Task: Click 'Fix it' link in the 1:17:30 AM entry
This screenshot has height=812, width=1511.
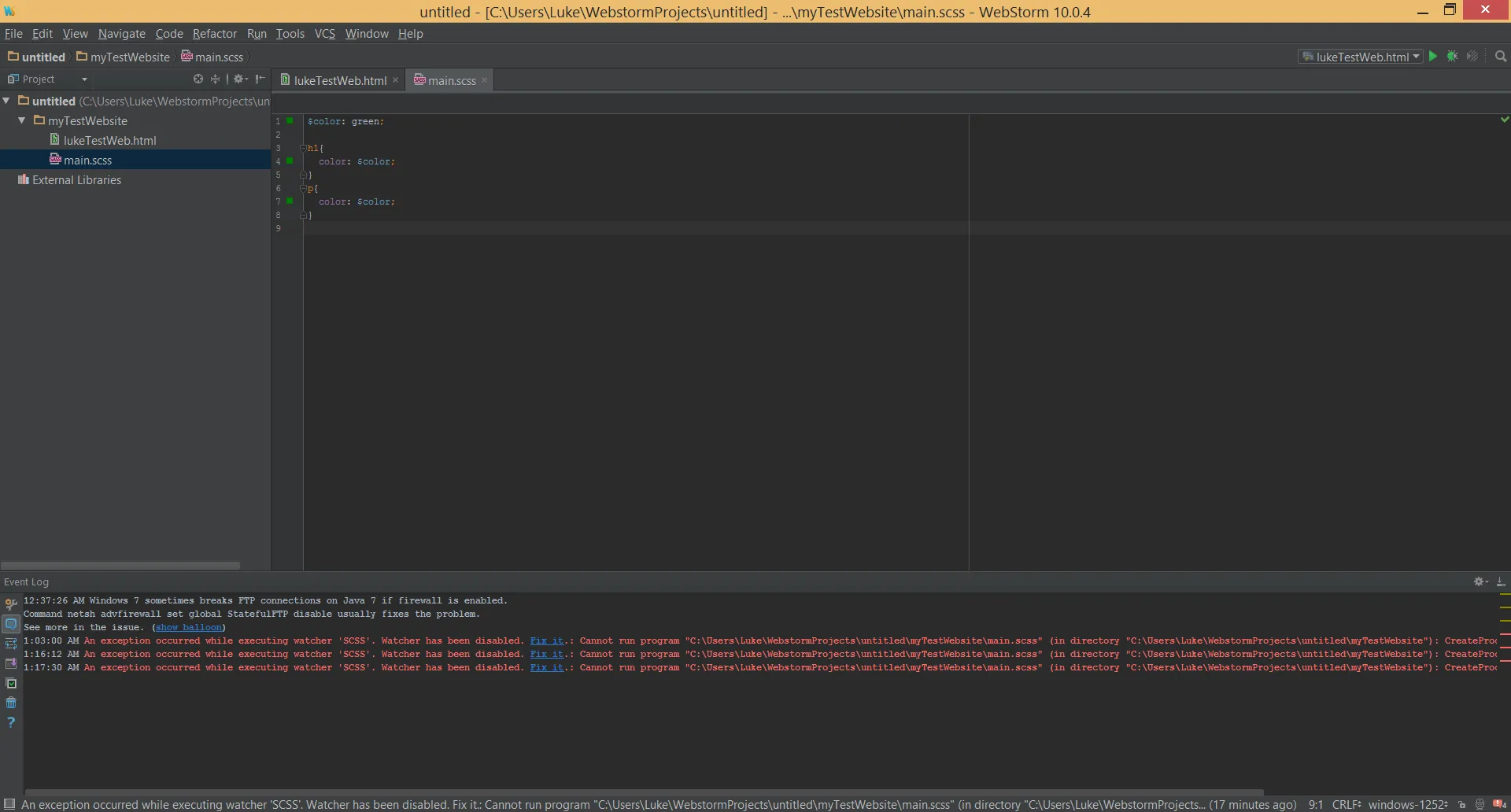Action: 547,667
